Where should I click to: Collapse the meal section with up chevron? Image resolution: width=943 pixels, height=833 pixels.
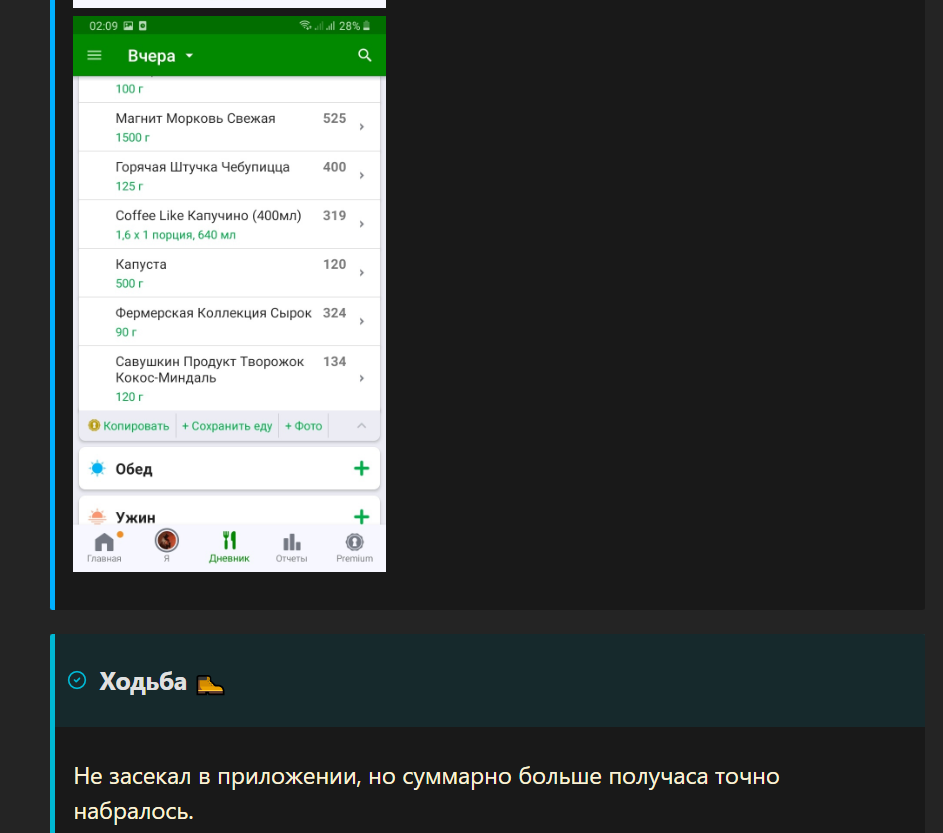click(x=361, y=426)
